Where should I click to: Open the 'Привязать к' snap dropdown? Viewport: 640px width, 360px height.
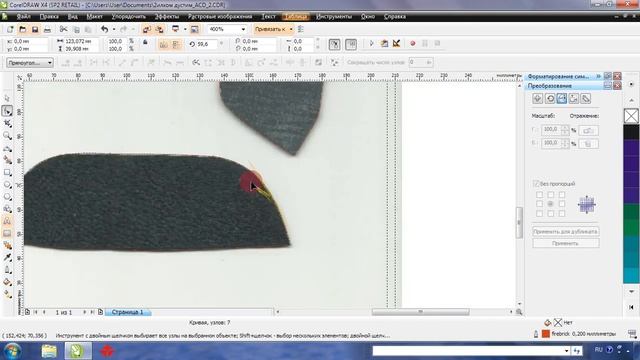[x=291, y=29]
